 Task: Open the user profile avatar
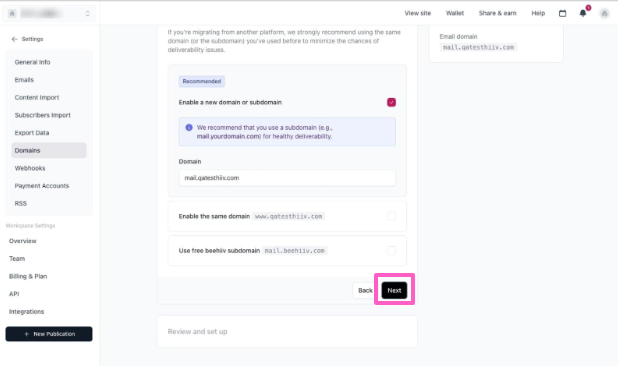tap(604, 13)
